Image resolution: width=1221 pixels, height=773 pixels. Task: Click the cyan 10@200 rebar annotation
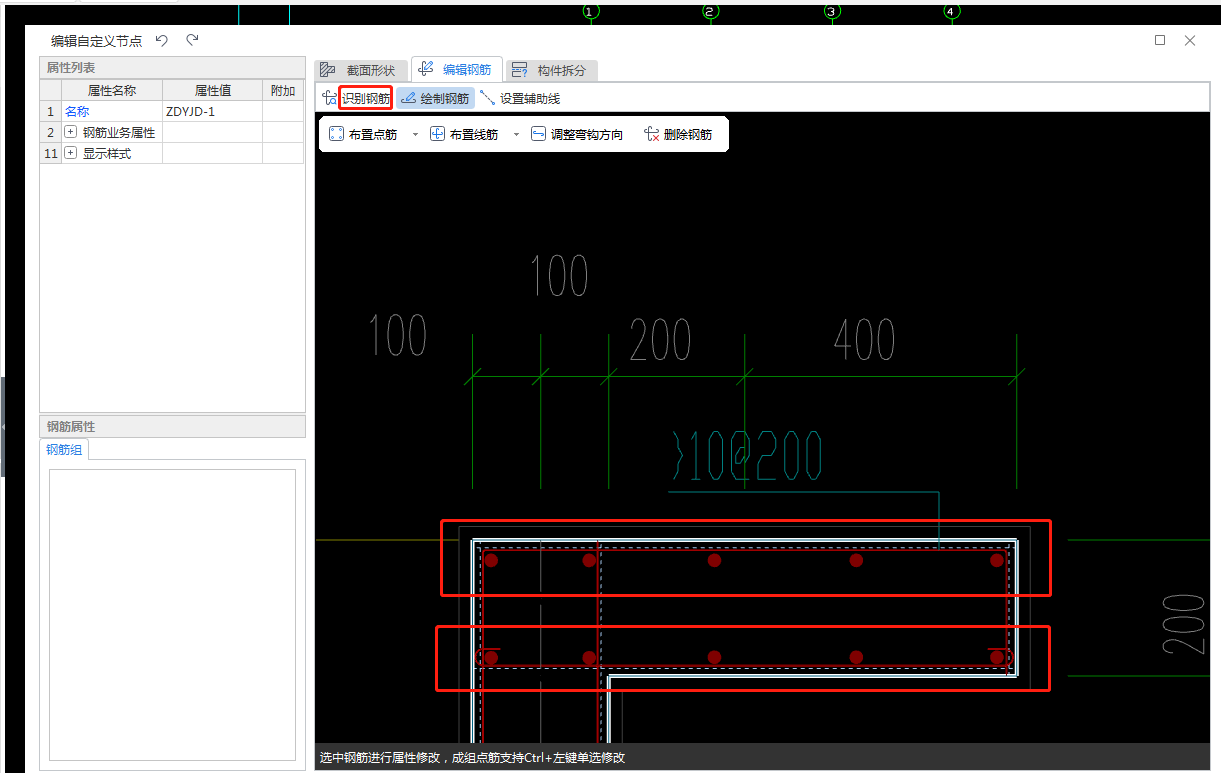click(x=748, y=455)
